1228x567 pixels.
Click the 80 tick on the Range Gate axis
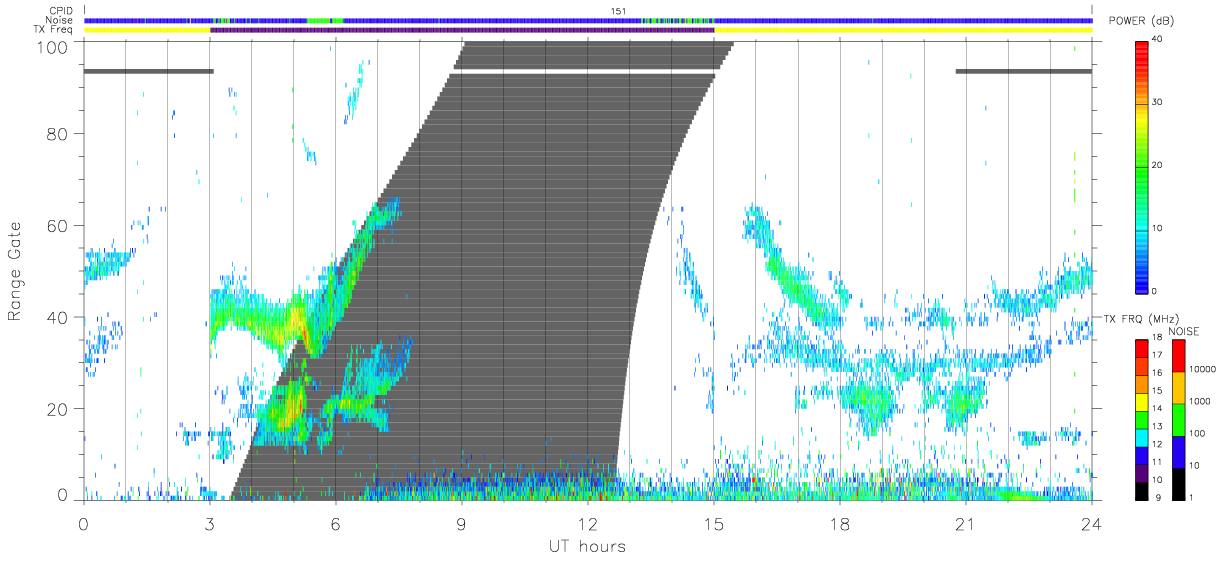pyautogui.click(x=57, y=134)
